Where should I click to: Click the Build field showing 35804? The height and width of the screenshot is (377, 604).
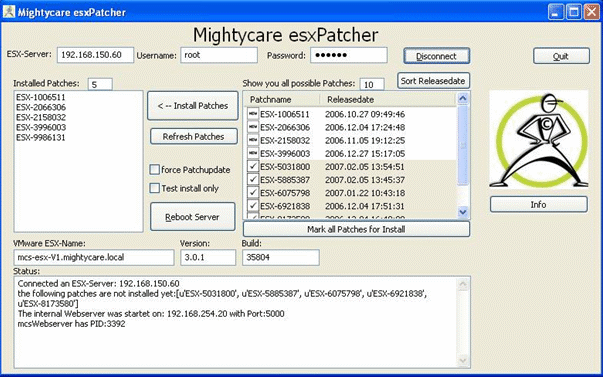click(281, 257)
